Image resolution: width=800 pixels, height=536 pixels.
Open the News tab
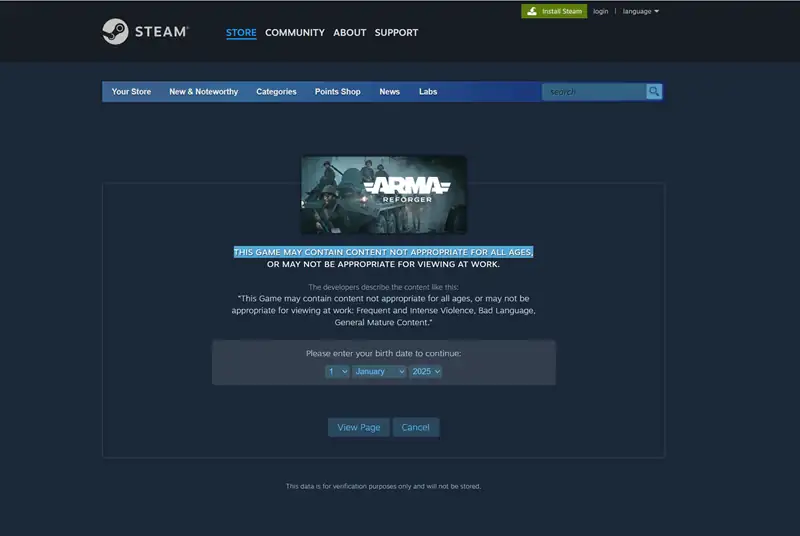point(389,92)
